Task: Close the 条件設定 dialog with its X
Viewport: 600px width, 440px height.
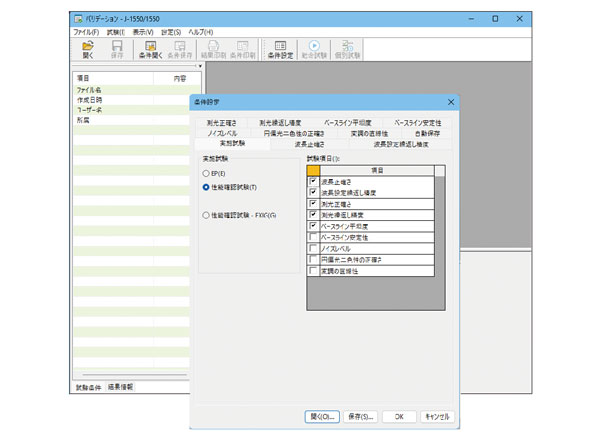Action: pos(451,102)
